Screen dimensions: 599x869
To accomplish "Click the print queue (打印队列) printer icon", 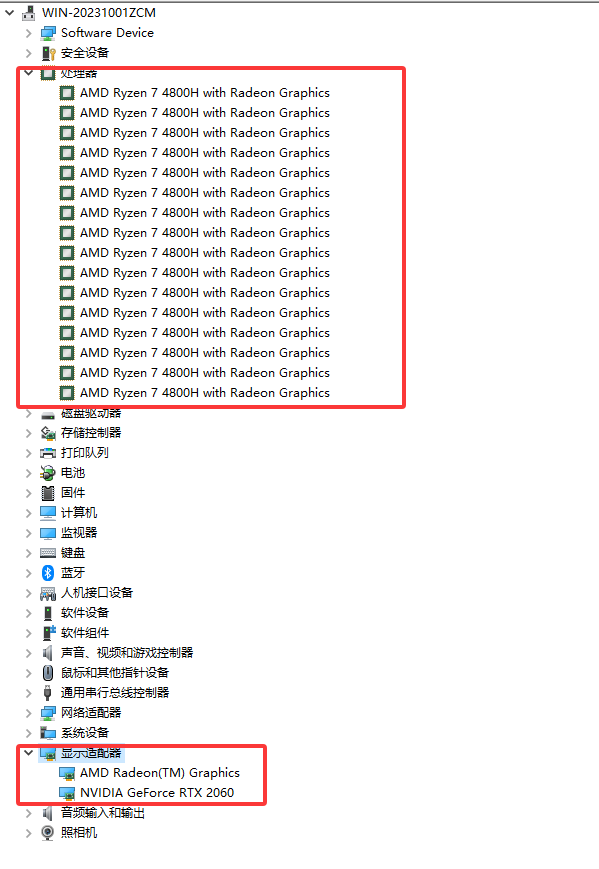I will [48, 453].
